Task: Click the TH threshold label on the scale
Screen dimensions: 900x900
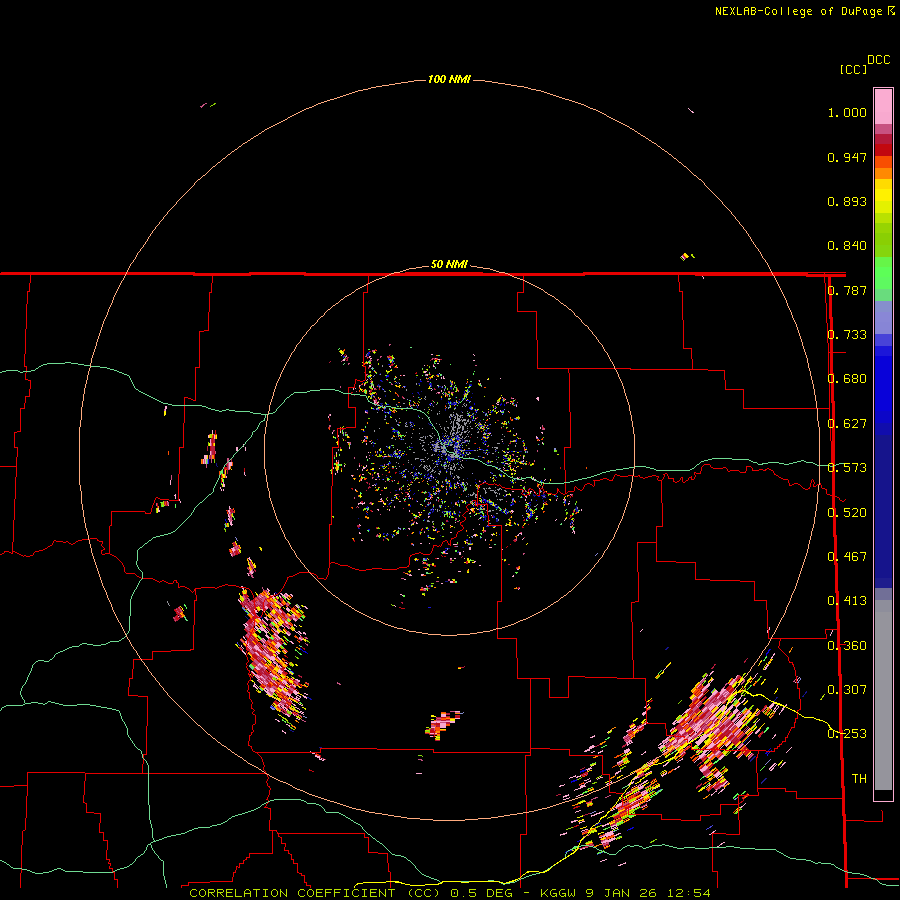Action: (x=859, y=779)
